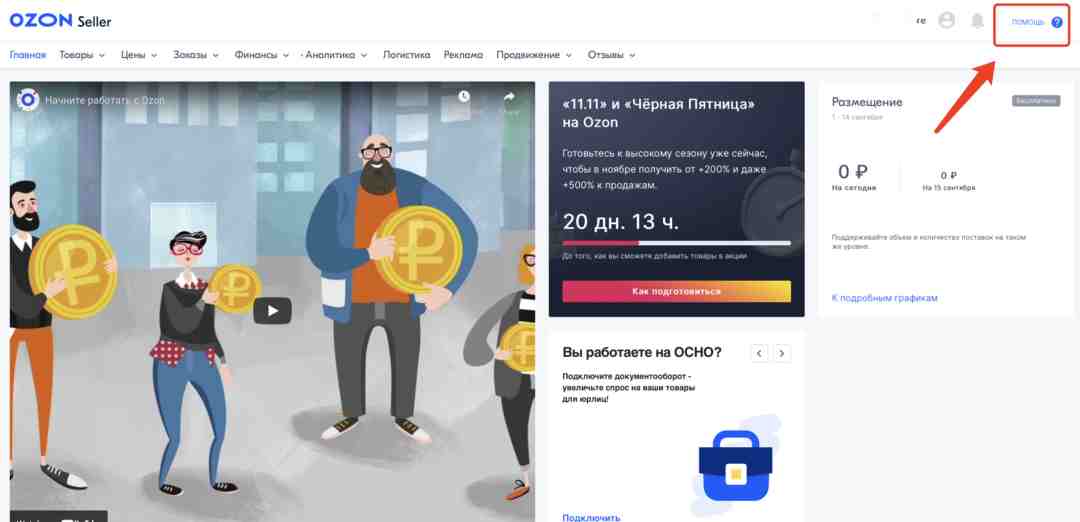Expand the Товары dropdown menu
This screenshot has width=1080, height=522.
[82, 55]
